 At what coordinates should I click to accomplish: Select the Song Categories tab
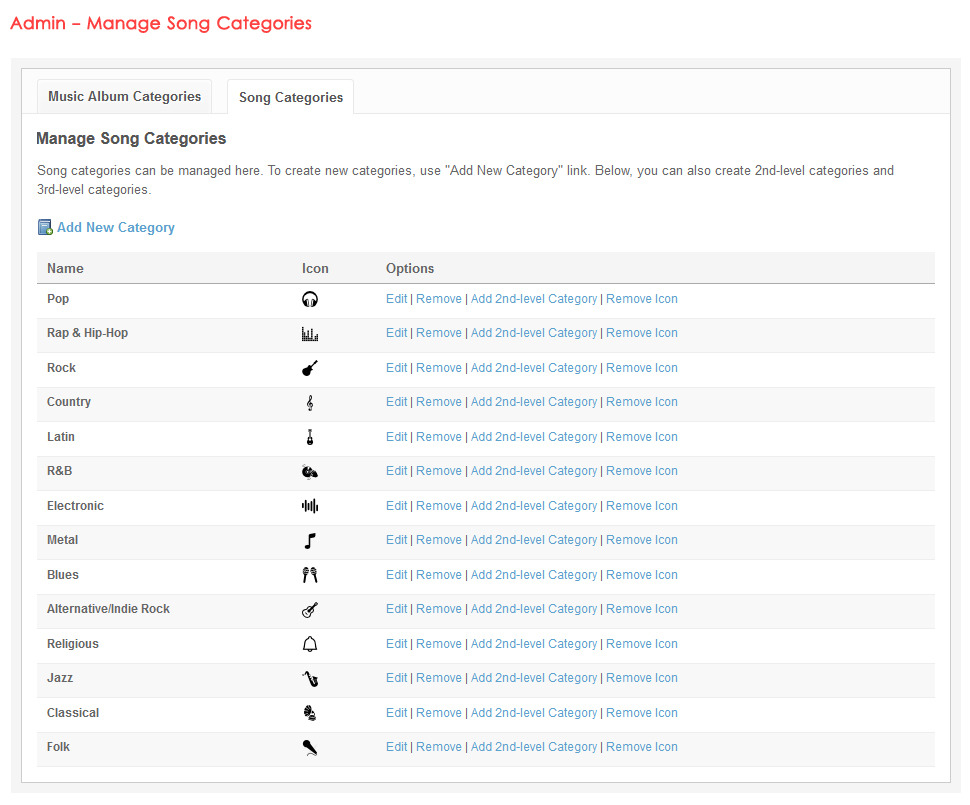coord(290,98)
